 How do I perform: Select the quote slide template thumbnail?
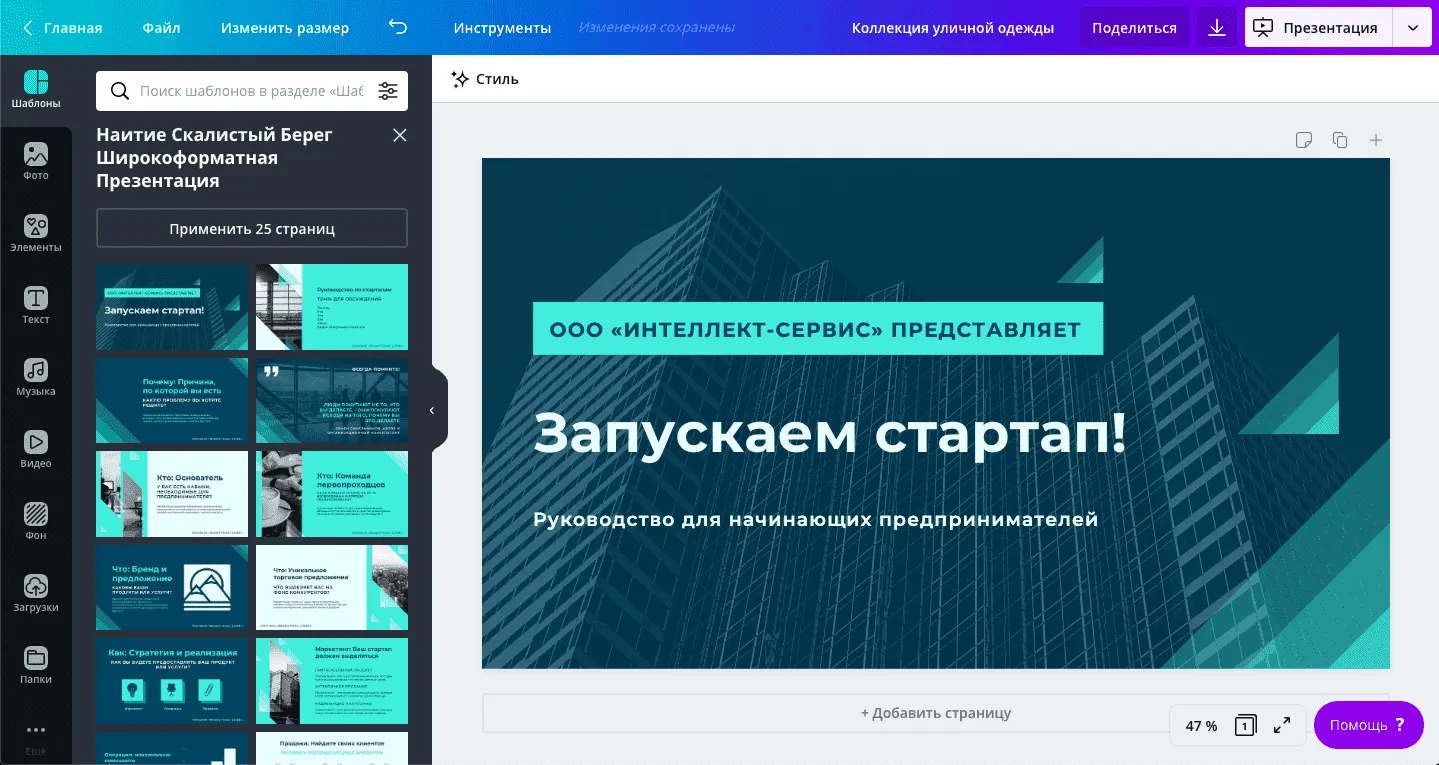332,400
